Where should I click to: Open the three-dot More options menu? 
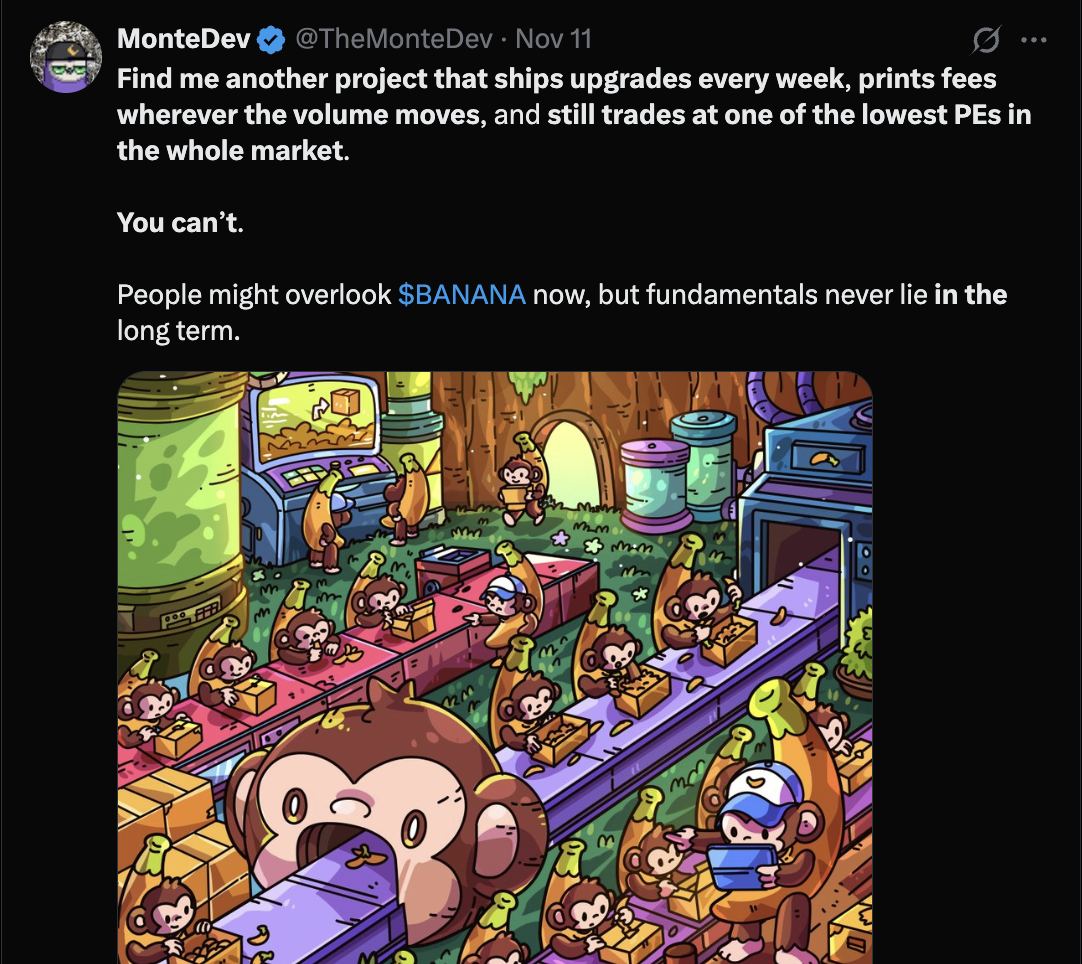(x=1033, y=40)
